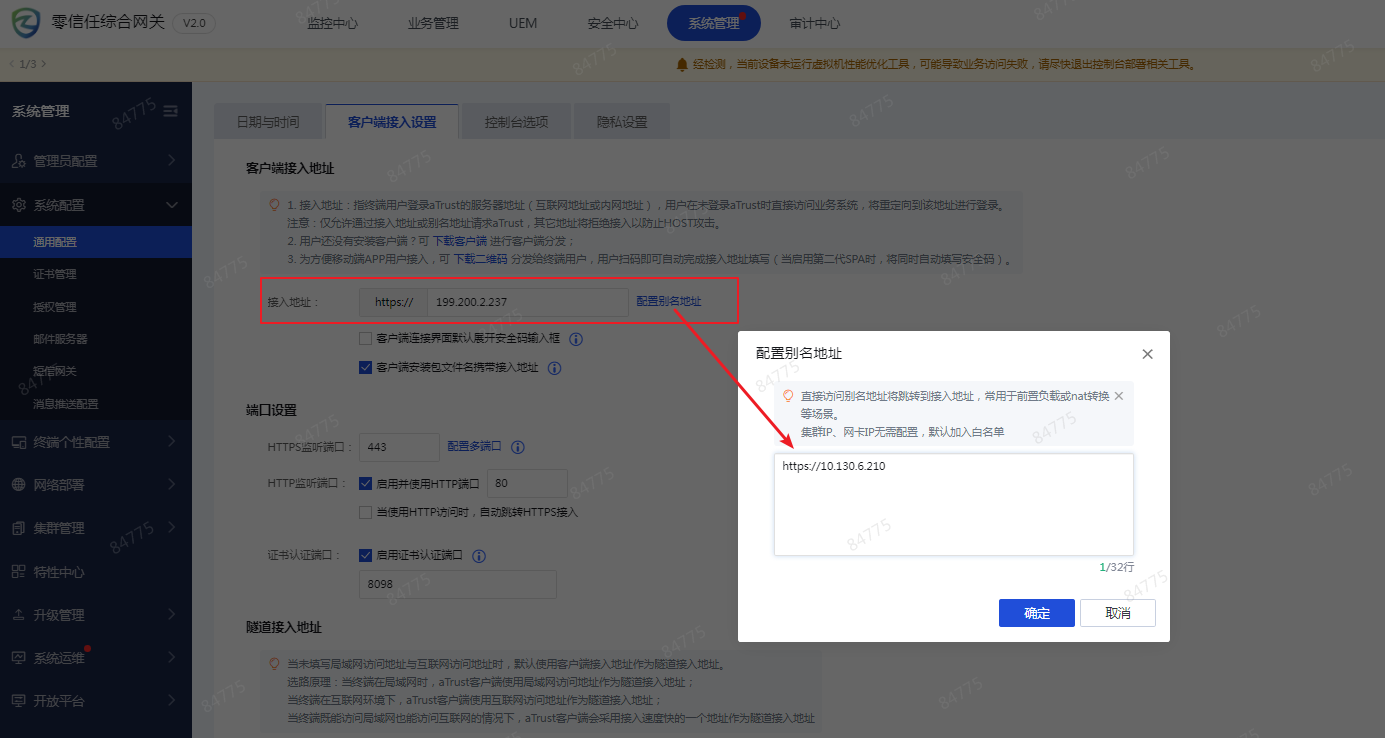Viewport: 1385px width, 738px height.
Task: Click help icon next to 客户端安装包文件名携带接入地址
Action: pos(554,368)
